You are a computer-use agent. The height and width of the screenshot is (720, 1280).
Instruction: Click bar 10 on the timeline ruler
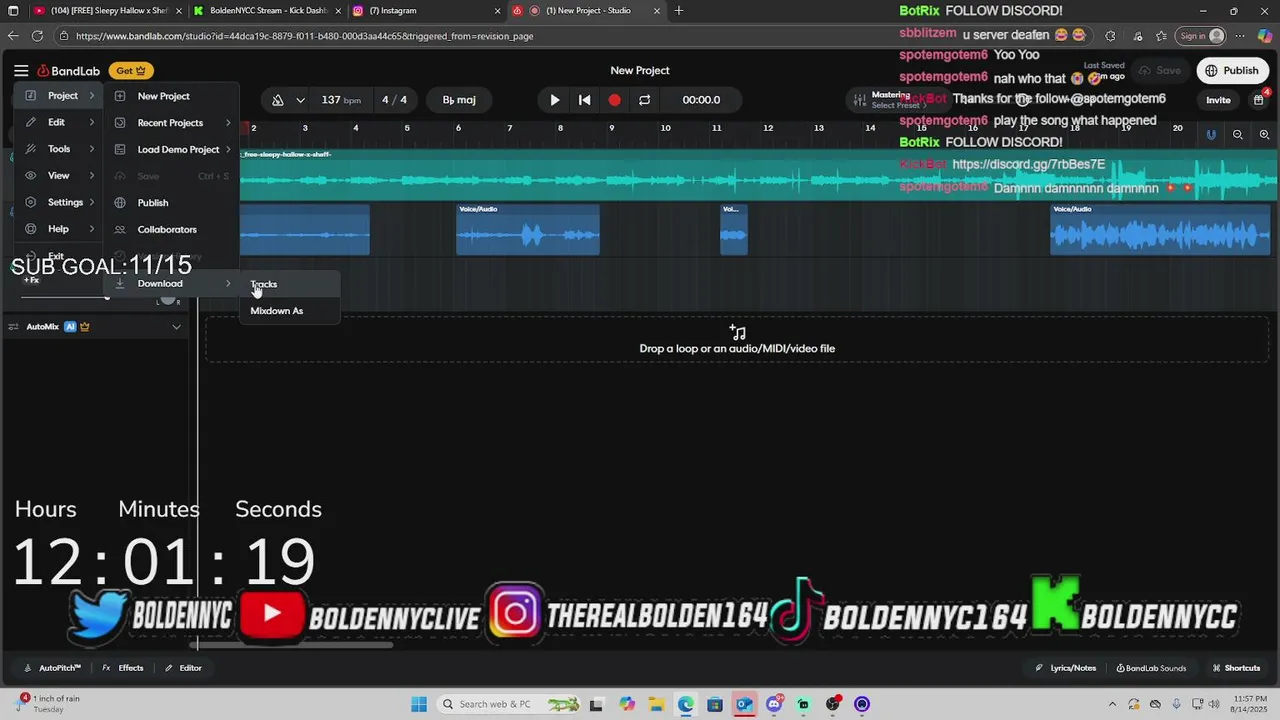pos(665,129)
